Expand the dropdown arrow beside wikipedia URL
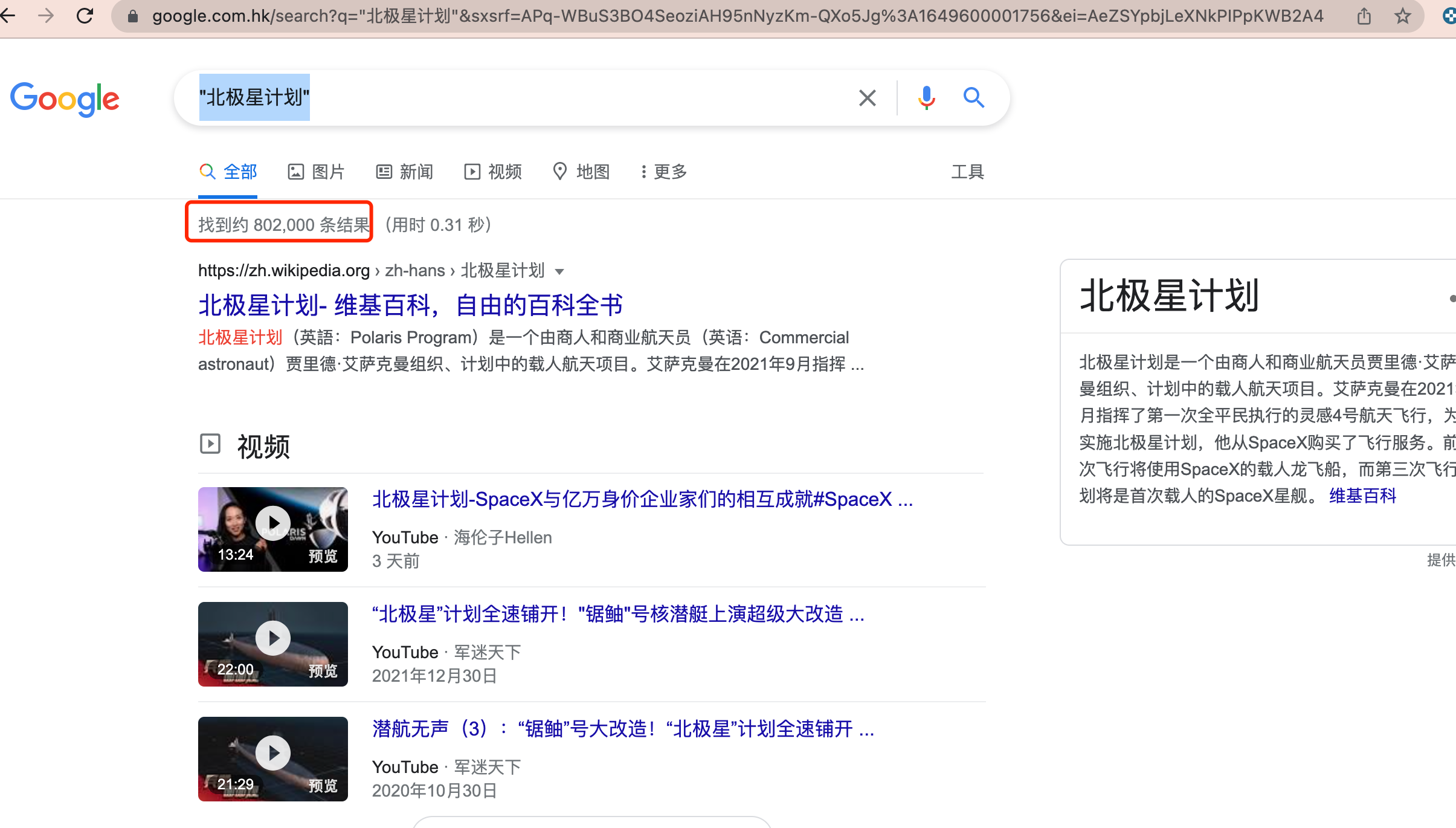Image resolution: width=1456 pixels, height=828 pixels. point(559,271)
